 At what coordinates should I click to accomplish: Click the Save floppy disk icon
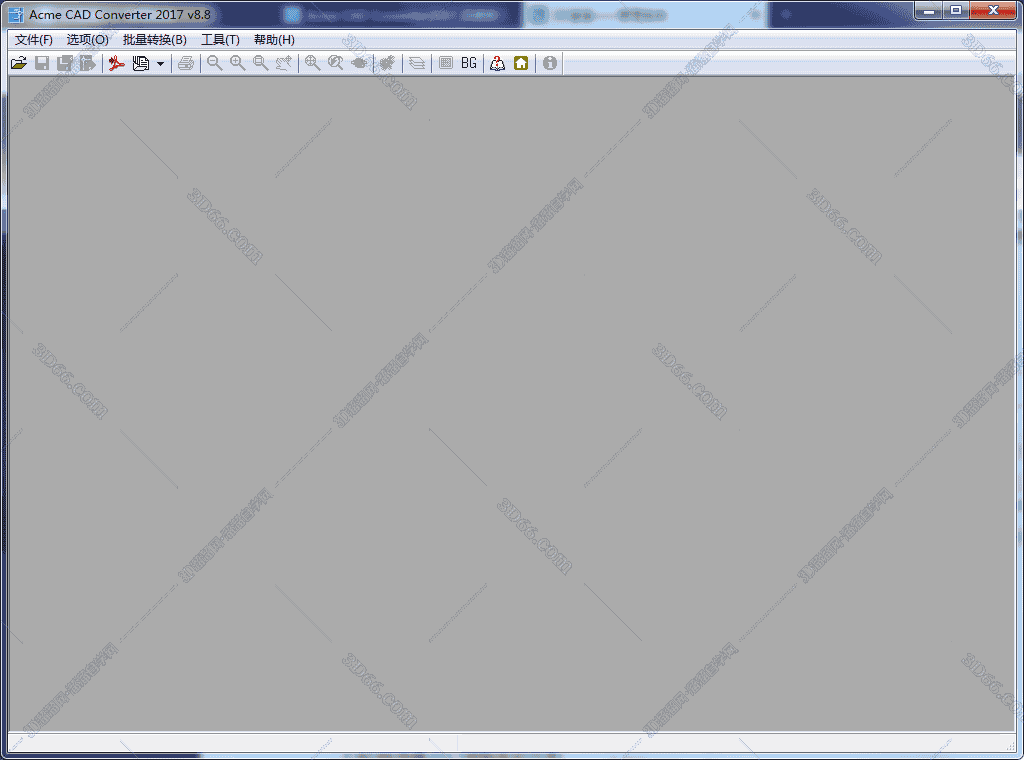pyautogui.click(x=42, y=63)
